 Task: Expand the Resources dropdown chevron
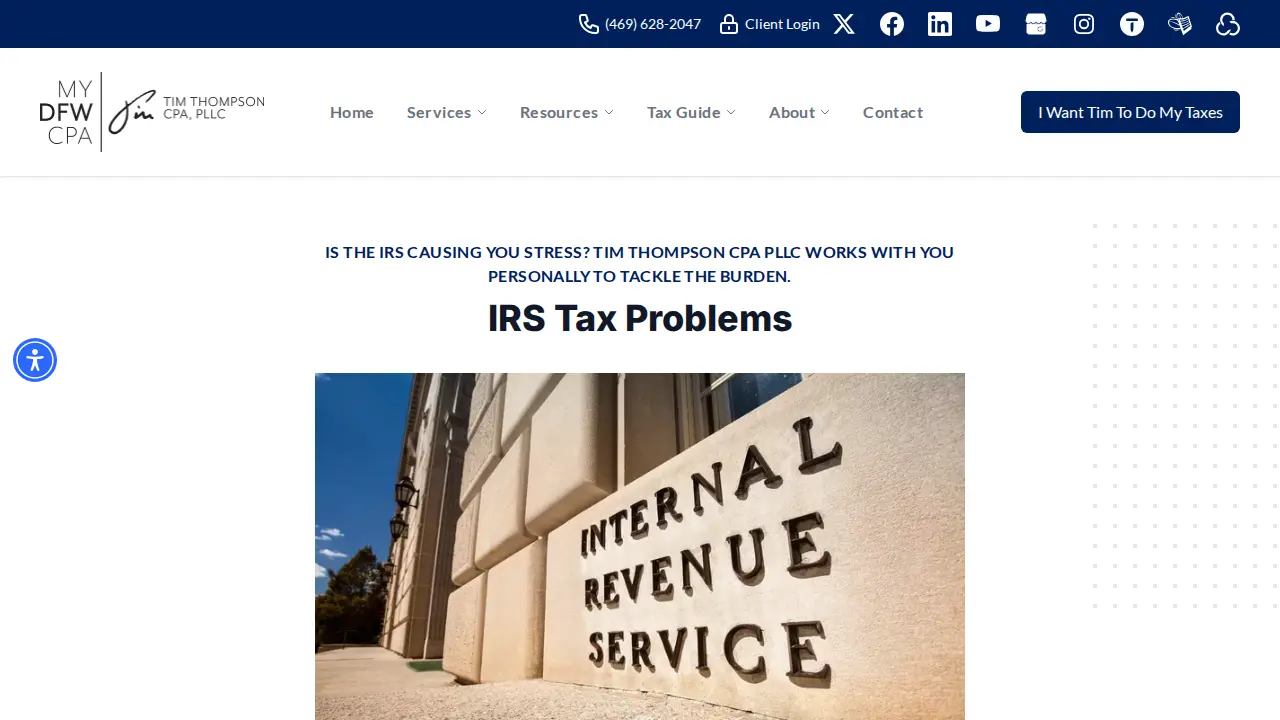[x=609, y=112]
